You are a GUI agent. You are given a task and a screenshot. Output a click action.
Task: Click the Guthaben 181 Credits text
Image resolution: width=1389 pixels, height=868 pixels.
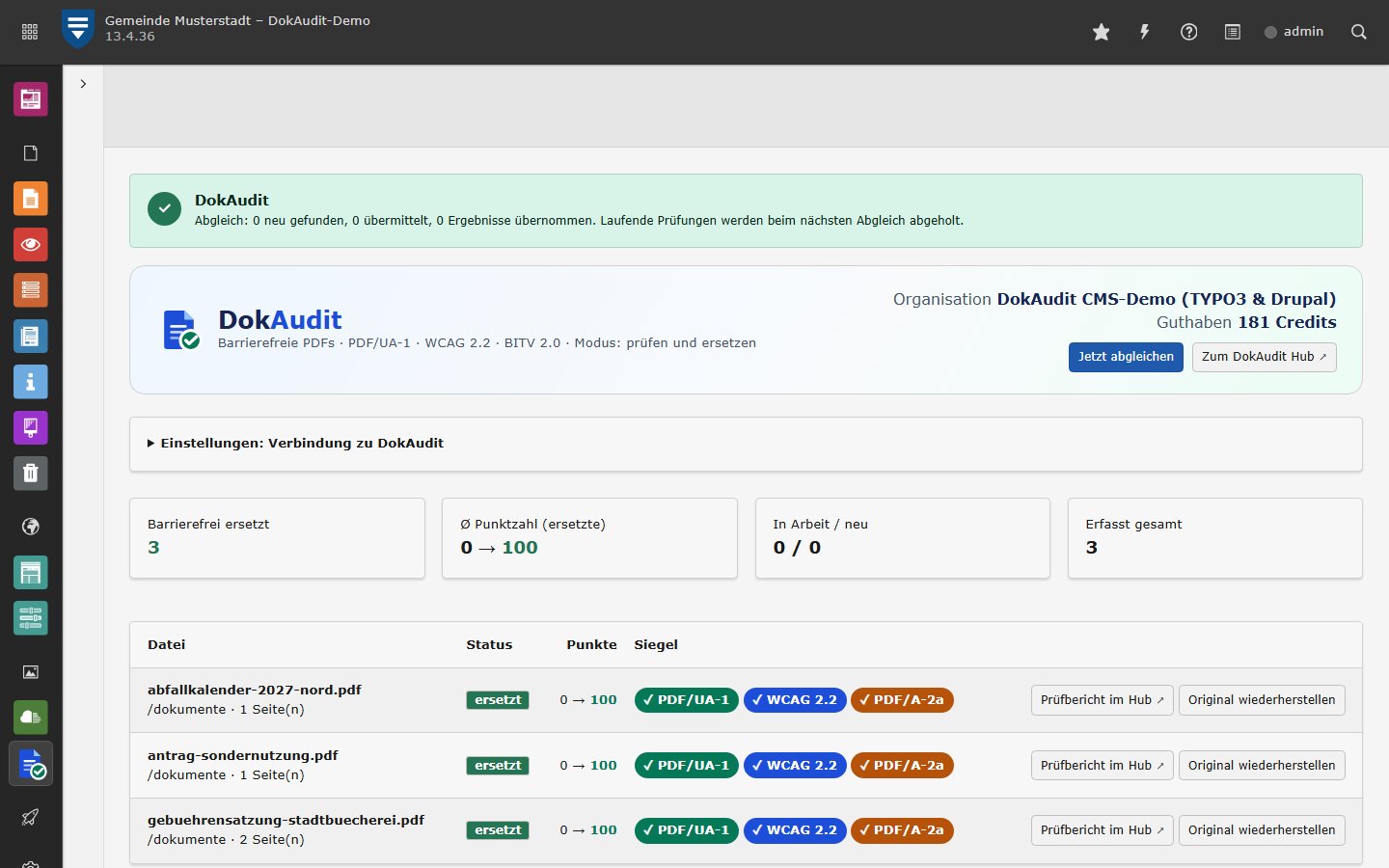tap(1246, 322)
